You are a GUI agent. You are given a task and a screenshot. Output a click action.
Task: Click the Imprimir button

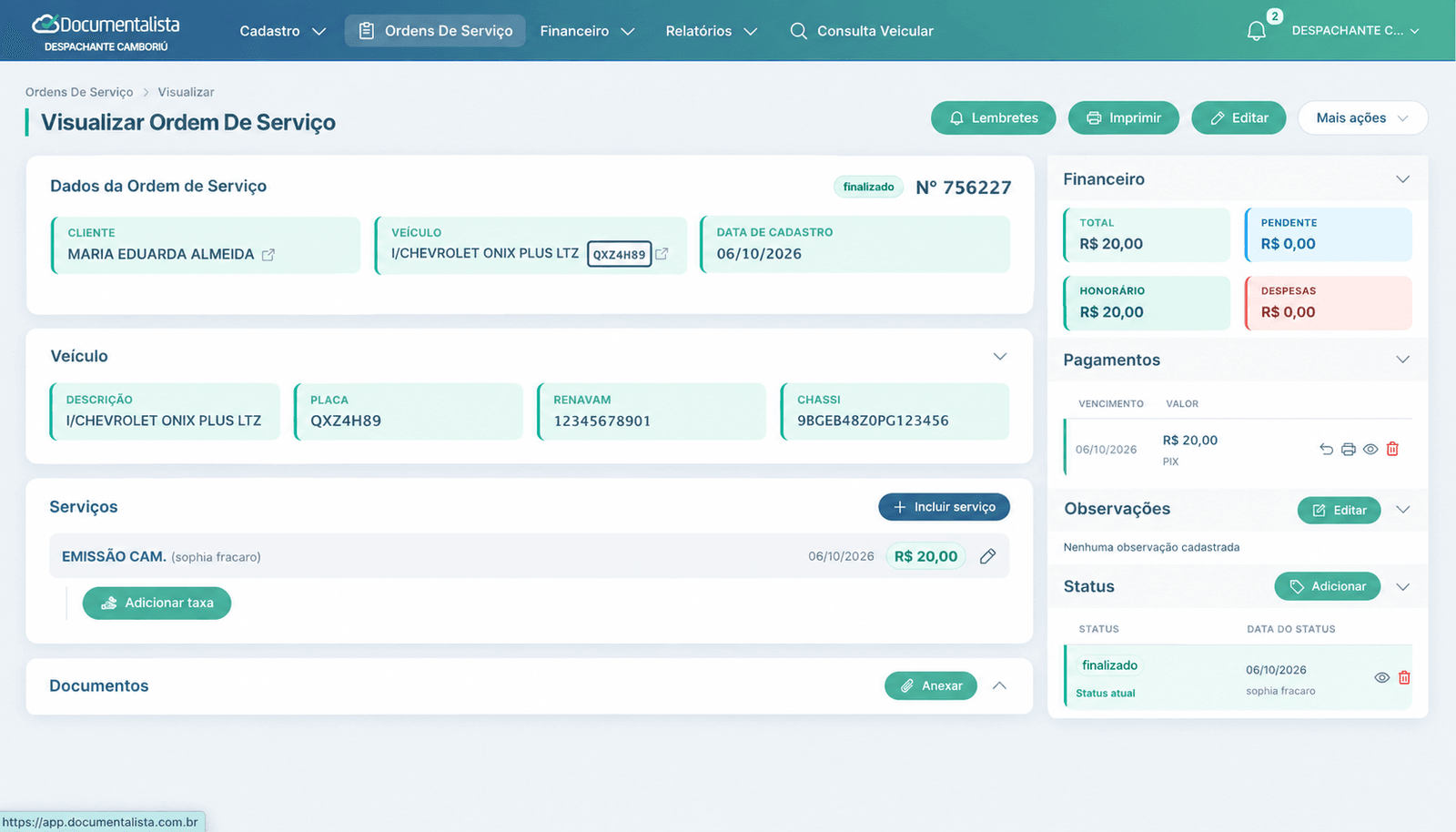1124,117
